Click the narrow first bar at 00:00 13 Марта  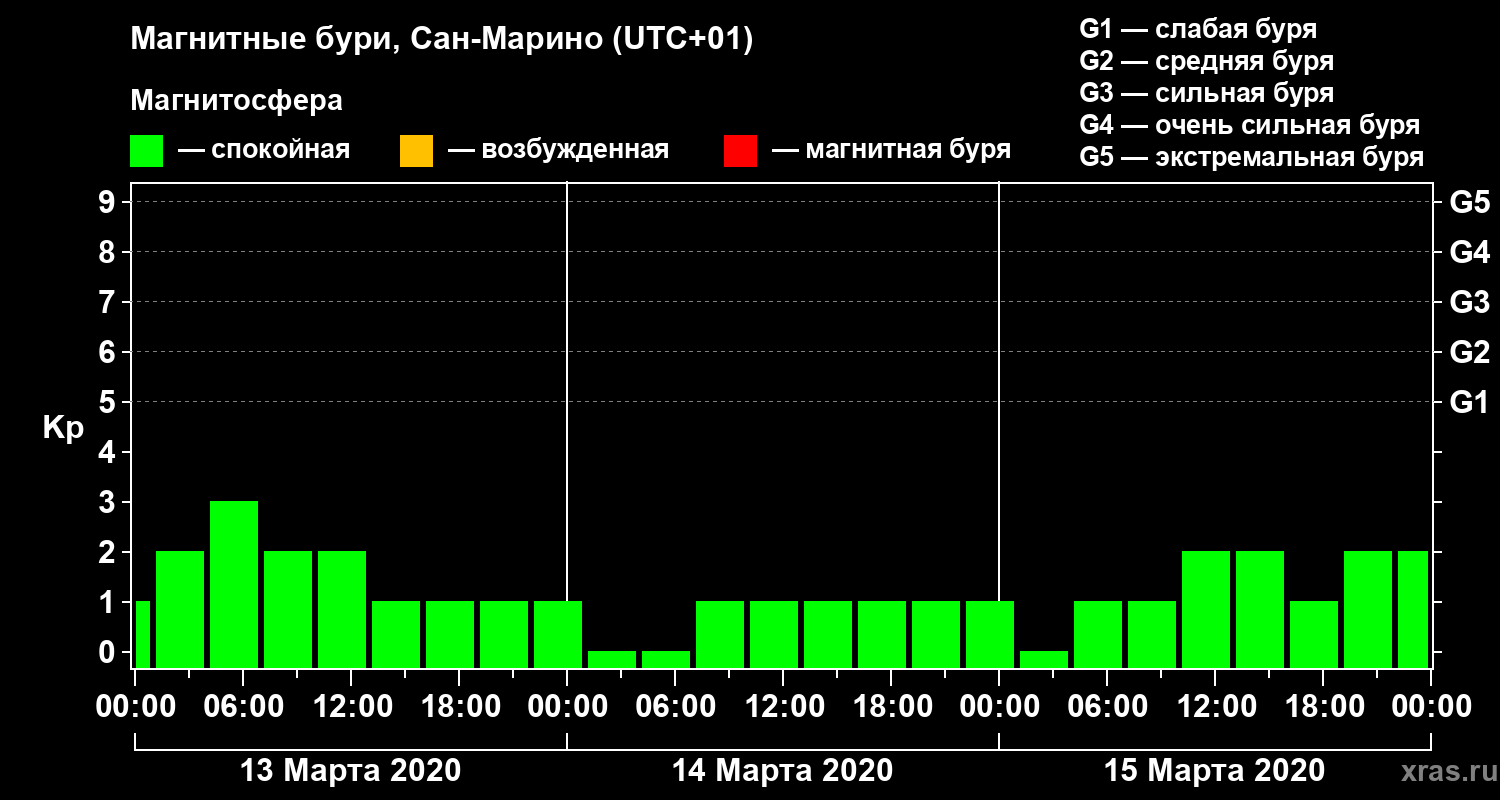(142, 634)
